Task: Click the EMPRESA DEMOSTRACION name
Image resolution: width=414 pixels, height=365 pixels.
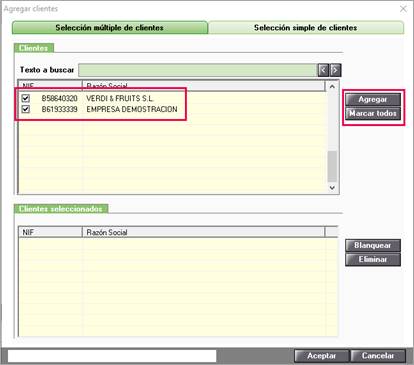Action: [132, 109]
